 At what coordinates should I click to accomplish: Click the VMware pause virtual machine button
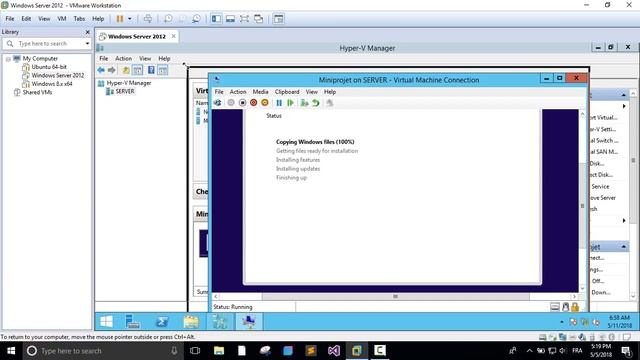pyautogui.click(x=120, y=19)
